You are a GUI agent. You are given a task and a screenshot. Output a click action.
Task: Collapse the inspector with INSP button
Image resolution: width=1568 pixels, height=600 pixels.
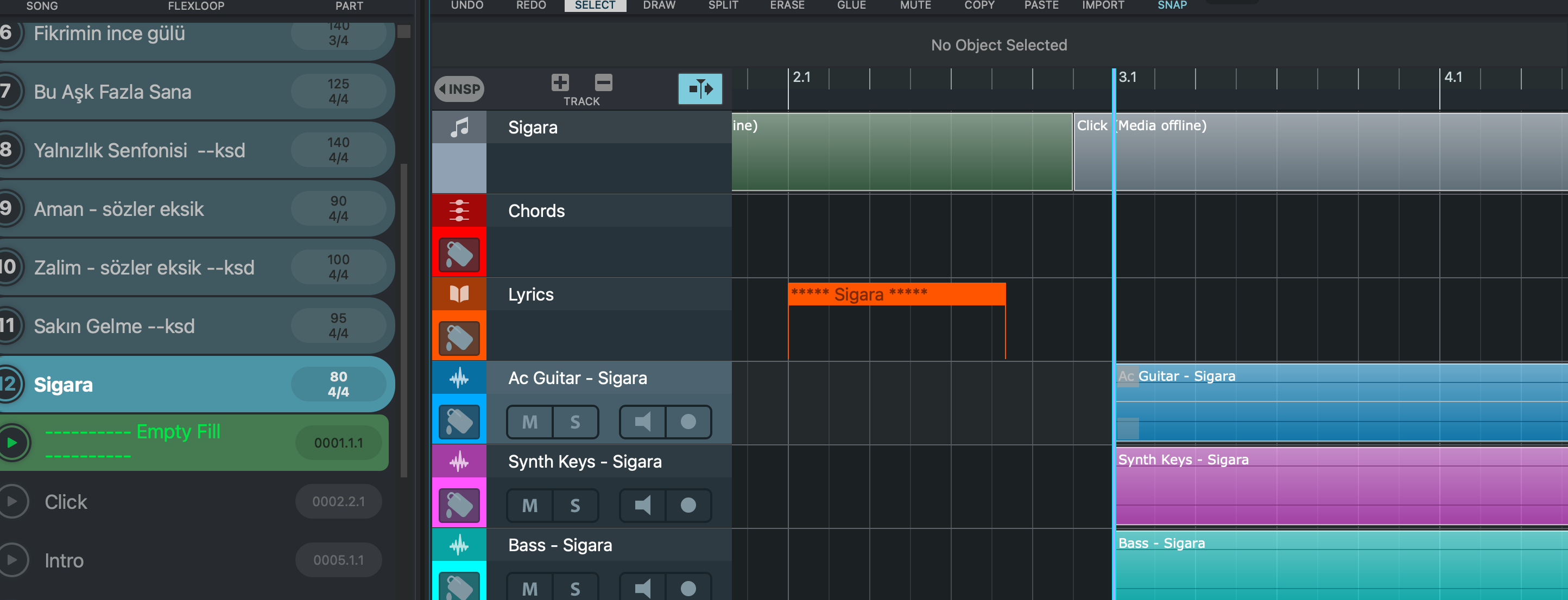point(459,90)
